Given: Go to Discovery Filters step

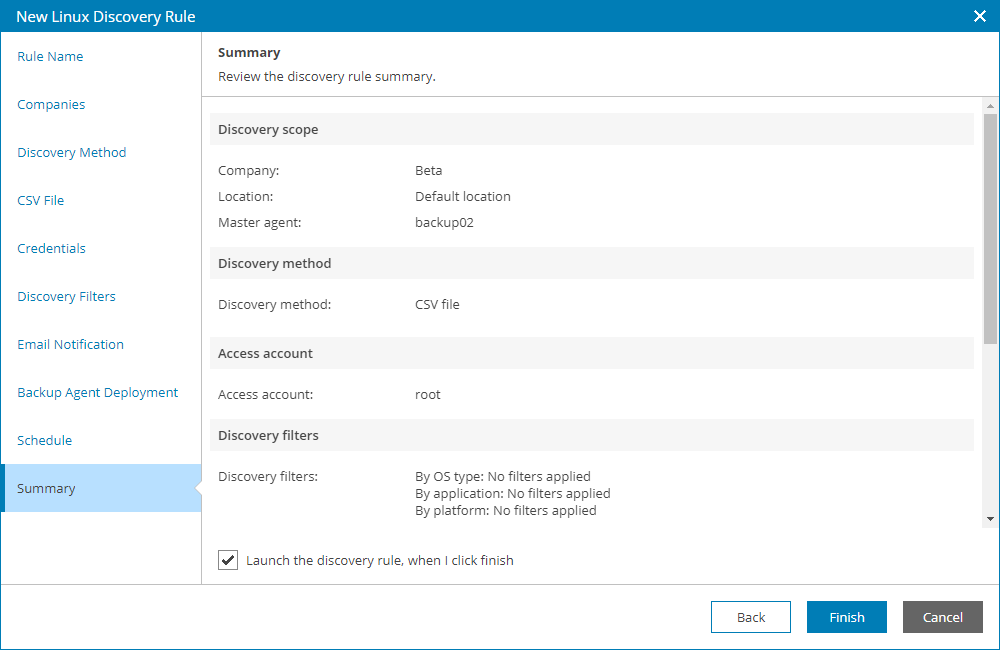Looking at the screenshot, I should (67, 297).
